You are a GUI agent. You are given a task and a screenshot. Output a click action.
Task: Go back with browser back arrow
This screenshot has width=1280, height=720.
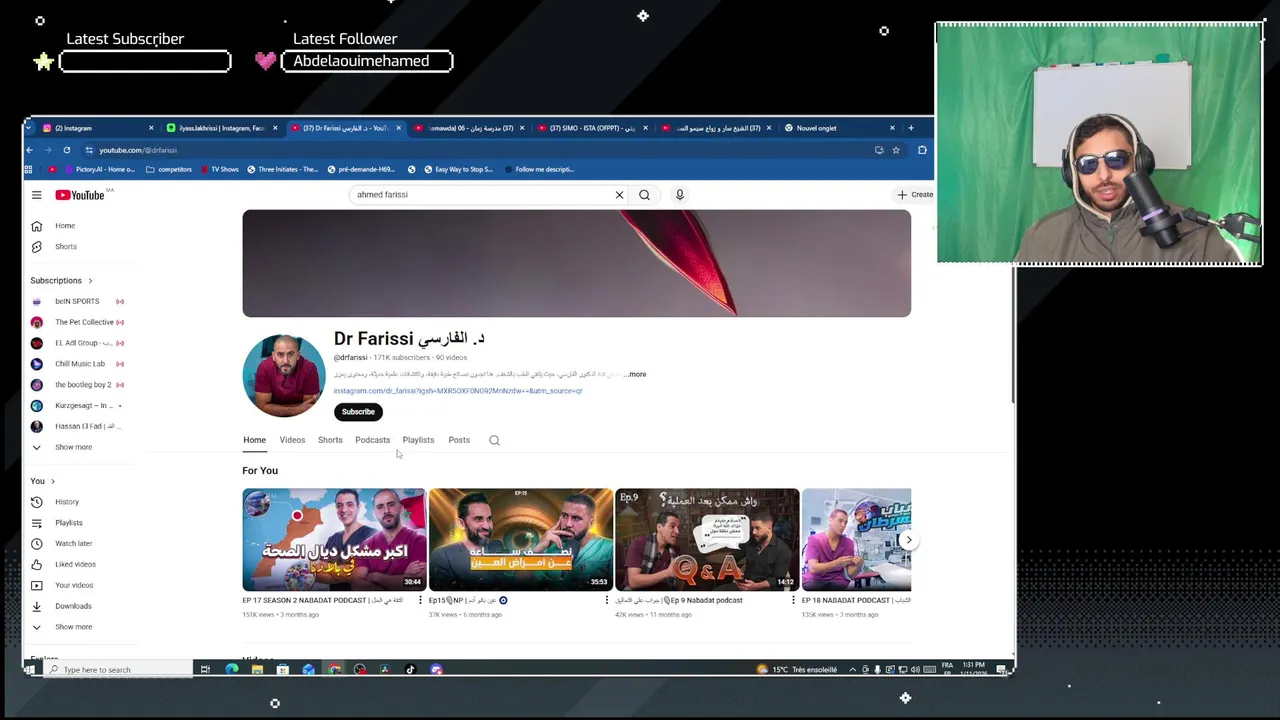(30, 150)
